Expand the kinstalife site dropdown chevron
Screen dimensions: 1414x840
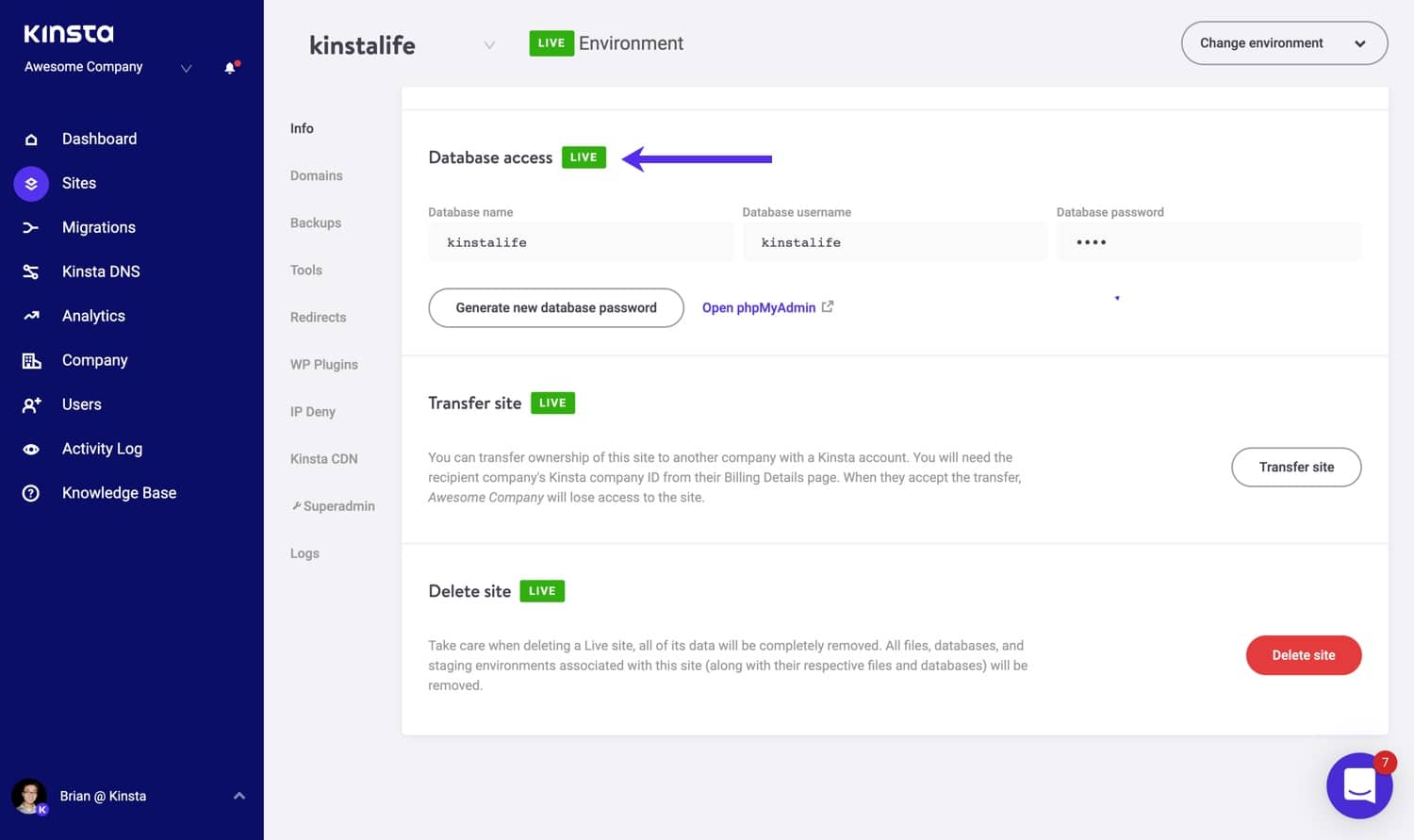pos(489,45)
